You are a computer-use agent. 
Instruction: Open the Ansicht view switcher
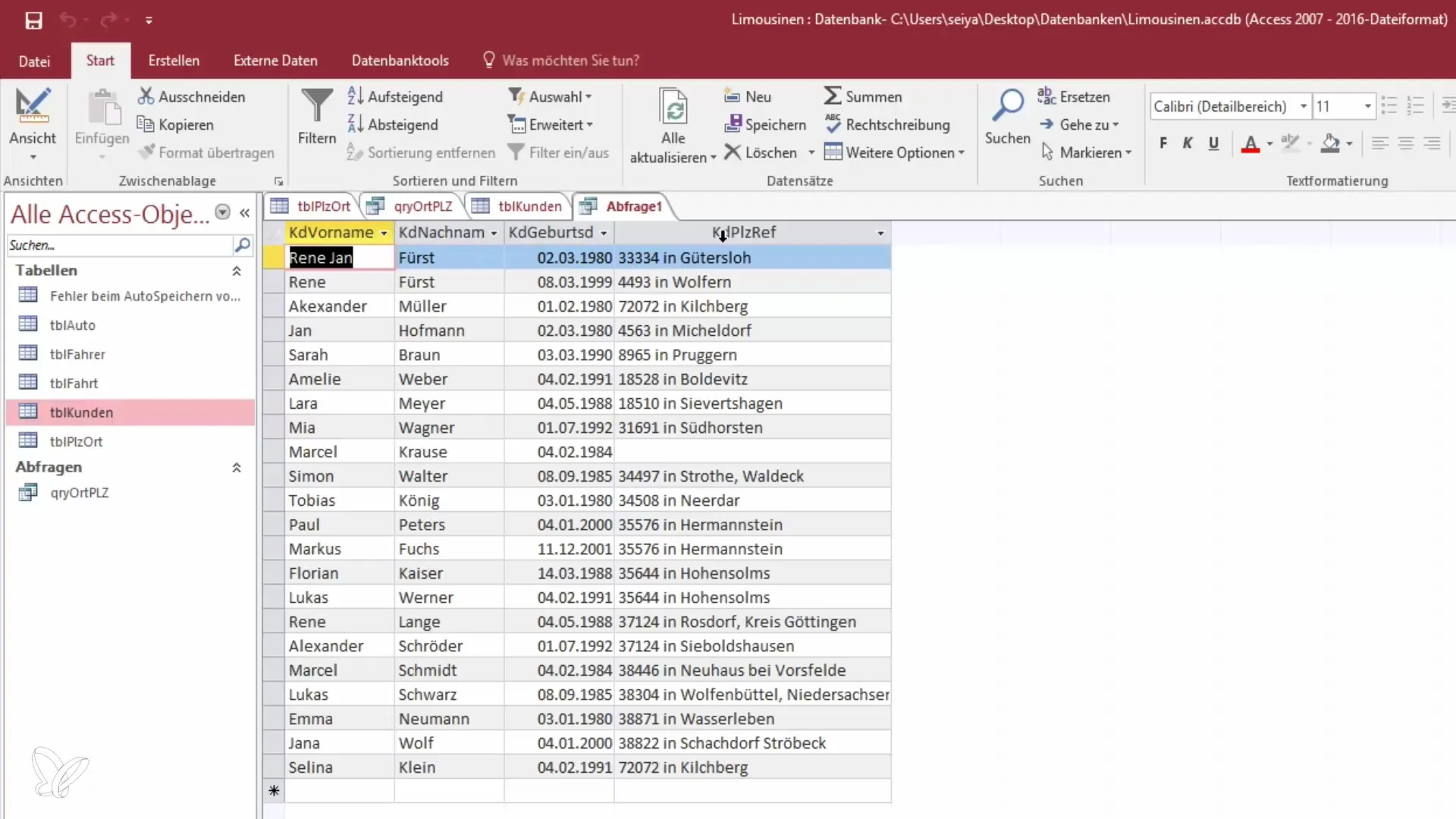(x=33, y=125)
